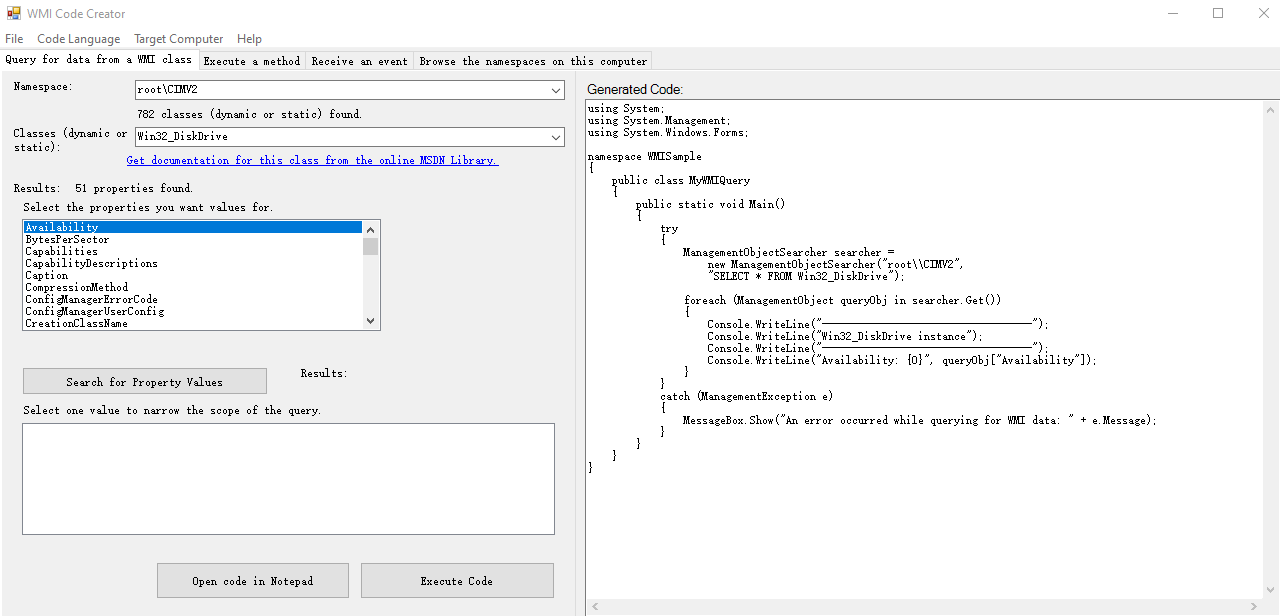Click the WMI Code Creator title icon

14,14
